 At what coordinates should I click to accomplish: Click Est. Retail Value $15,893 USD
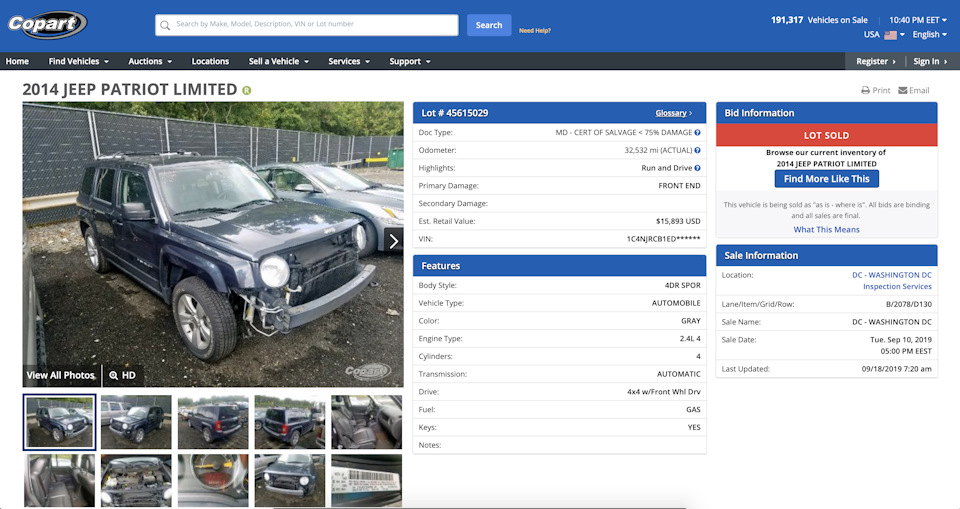pyautogui.click(x=678, y=221)
